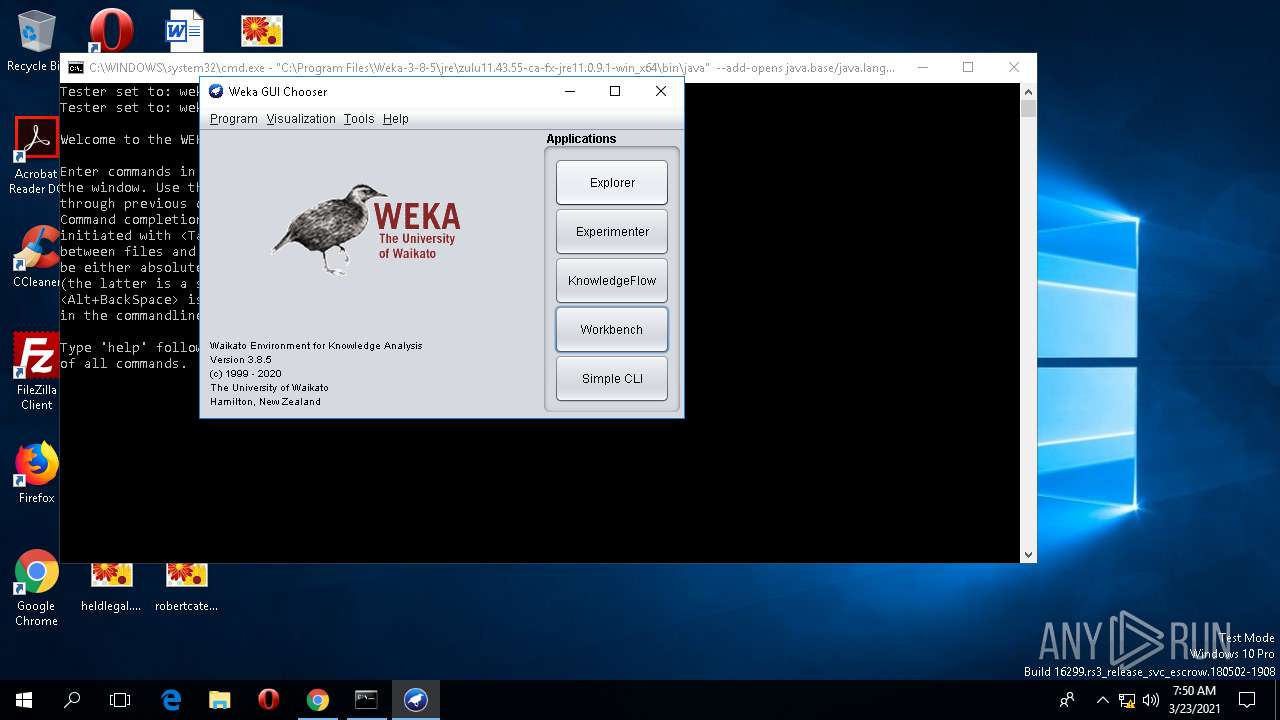Open File Explorer from the taskbar
The image size is (1280, 720).
click(x=220, y=700)
